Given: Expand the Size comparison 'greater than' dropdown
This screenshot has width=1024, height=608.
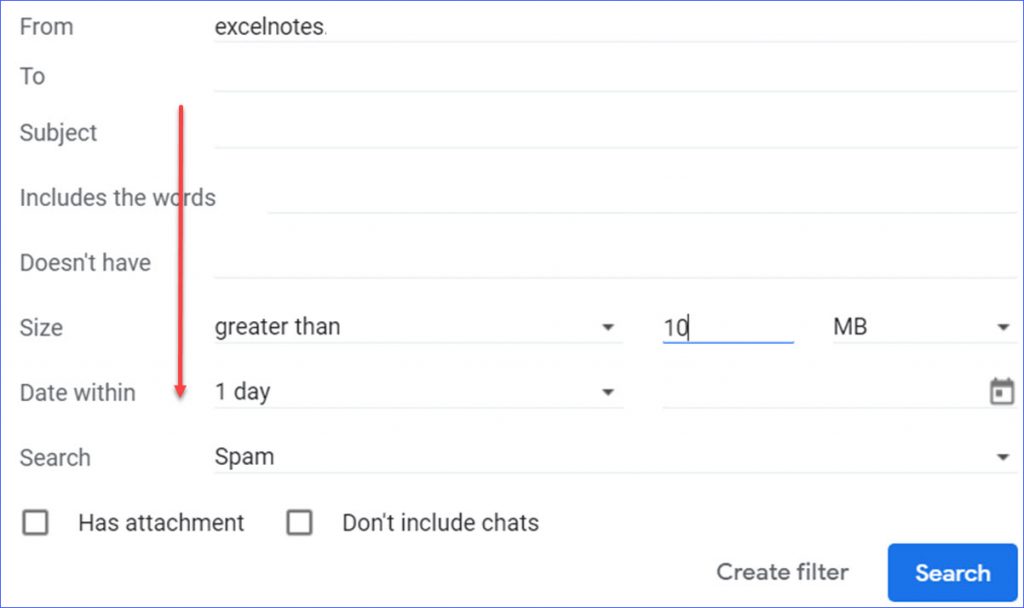Looking at the screenshot, I should pos(417,327).
